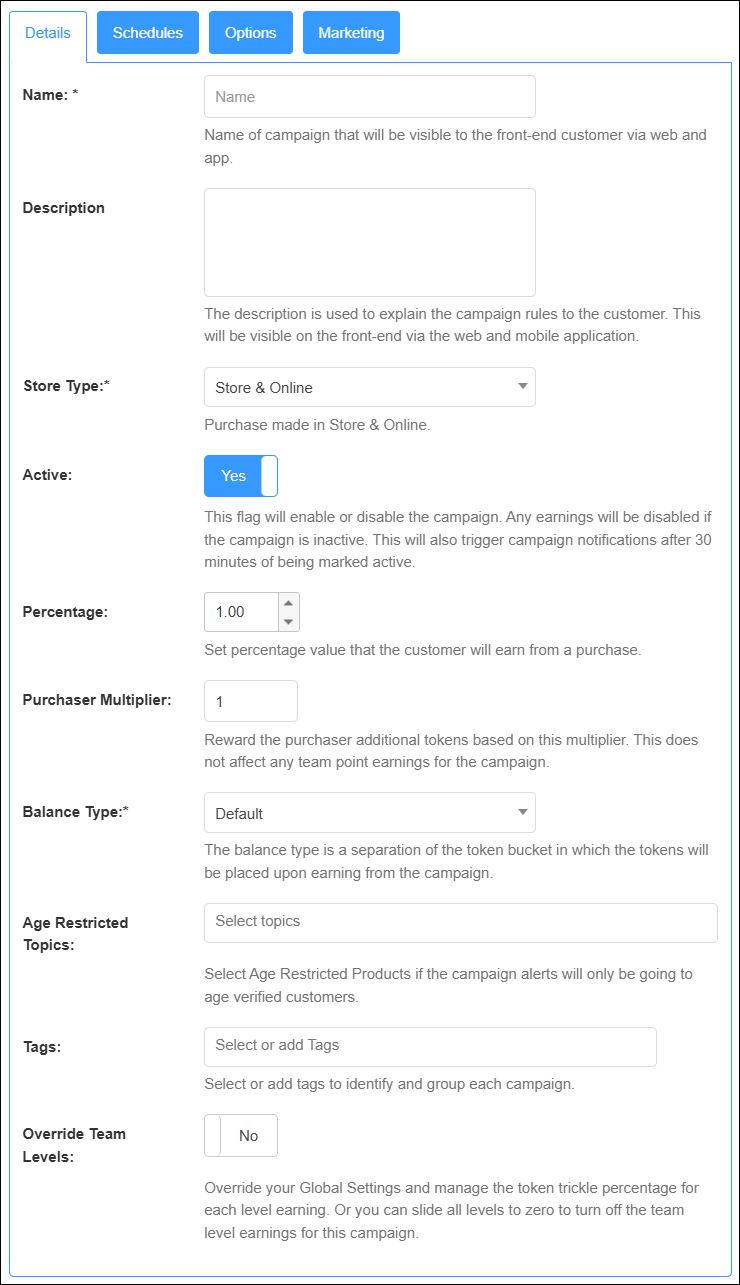Switch to the Options tab
Image resolution: width=740 pixels, height=1285 pixels.
(x=250, y=33)
